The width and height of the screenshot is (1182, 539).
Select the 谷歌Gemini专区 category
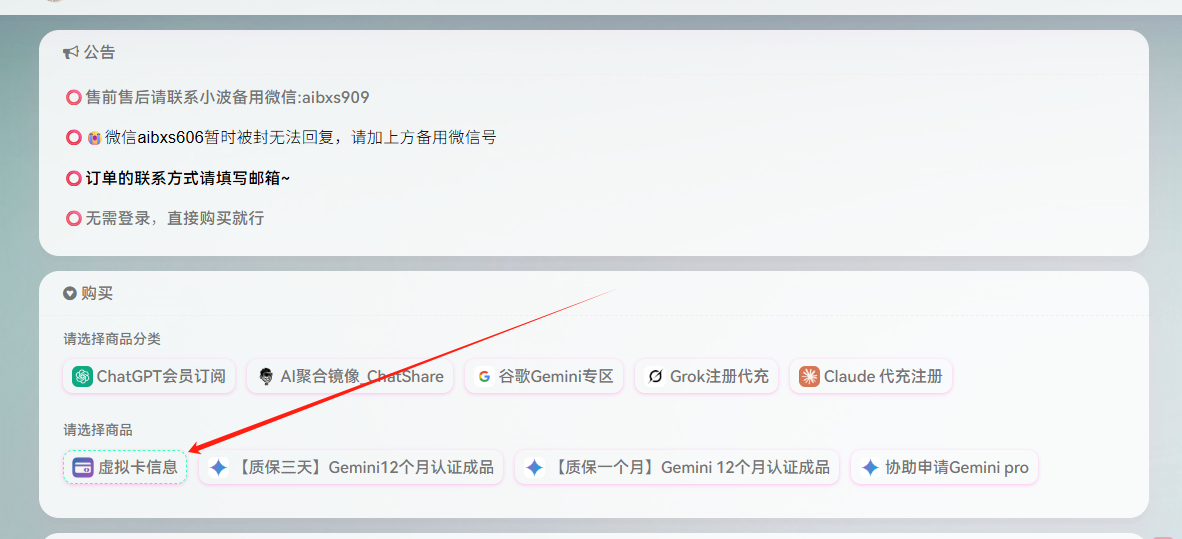544,376
